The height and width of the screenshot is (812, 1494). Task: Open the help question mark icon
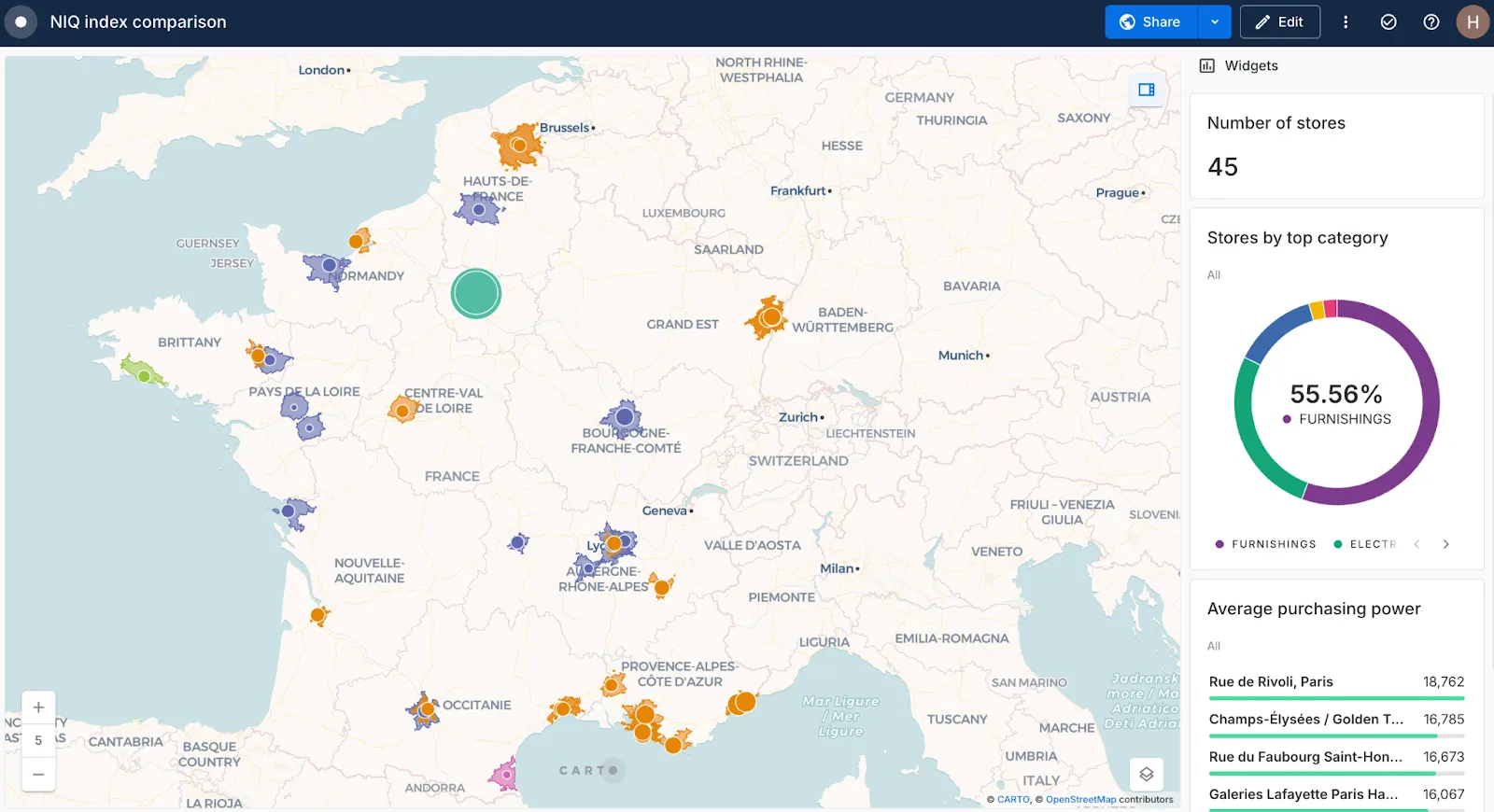(1431, 21)
